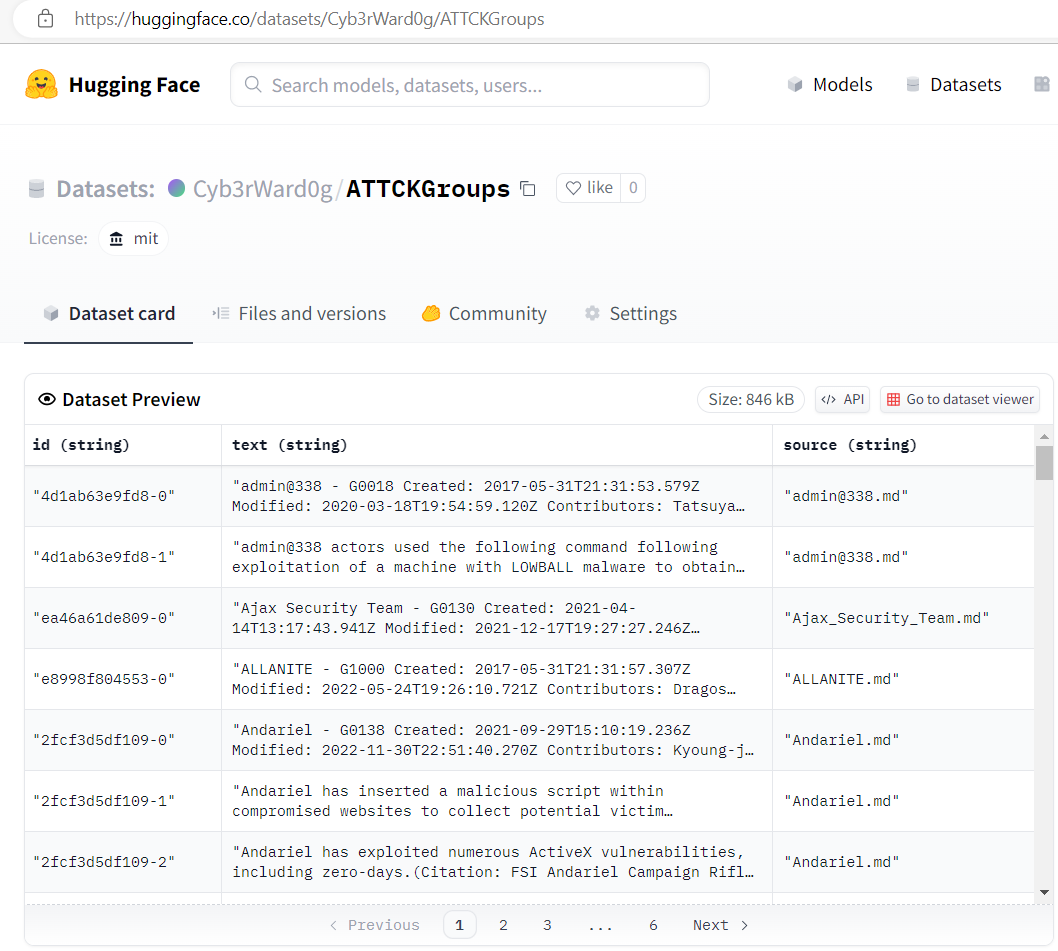The width and height of the screenshot is (1058, 951).
Task: Go to page 2 of preview
Action: [503, 925]
